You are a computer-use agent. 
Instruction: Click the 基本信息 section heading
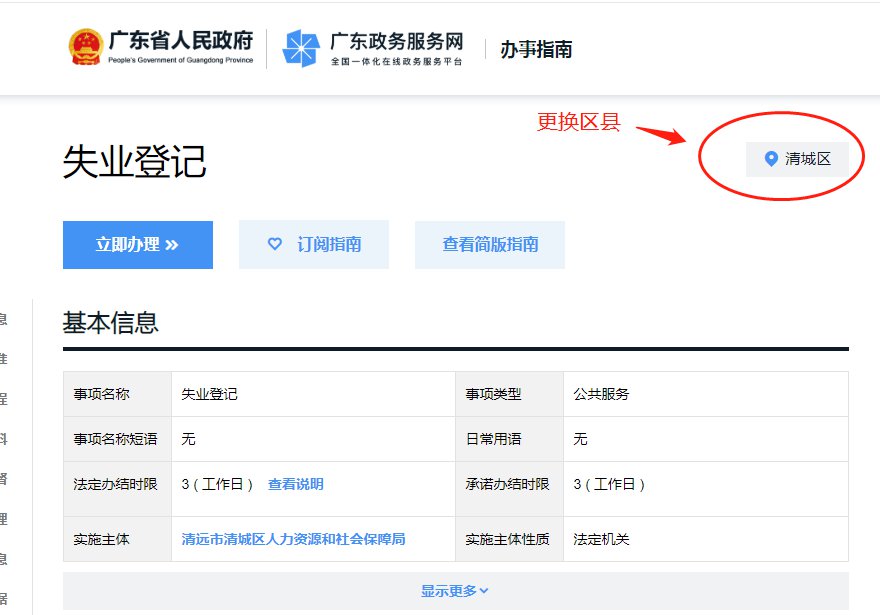click(x=110, y=323)
